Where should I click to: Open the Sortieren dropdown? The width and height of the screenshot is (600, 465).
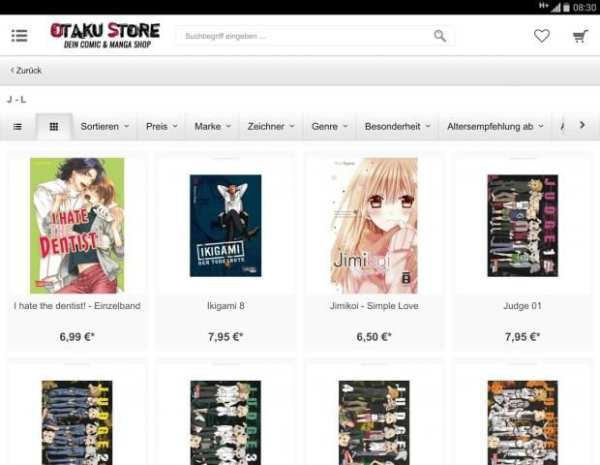(x=104, y=126)
